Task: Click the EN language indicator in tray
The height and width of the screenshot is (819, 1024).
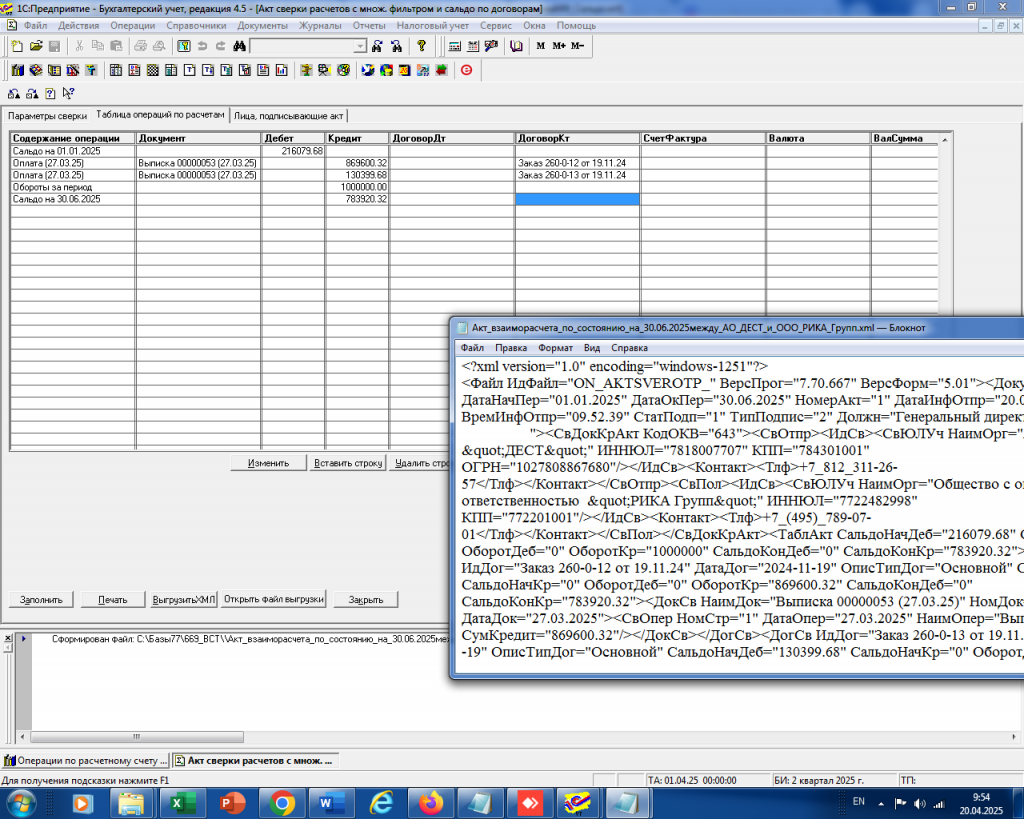Action: coord(858,801)
